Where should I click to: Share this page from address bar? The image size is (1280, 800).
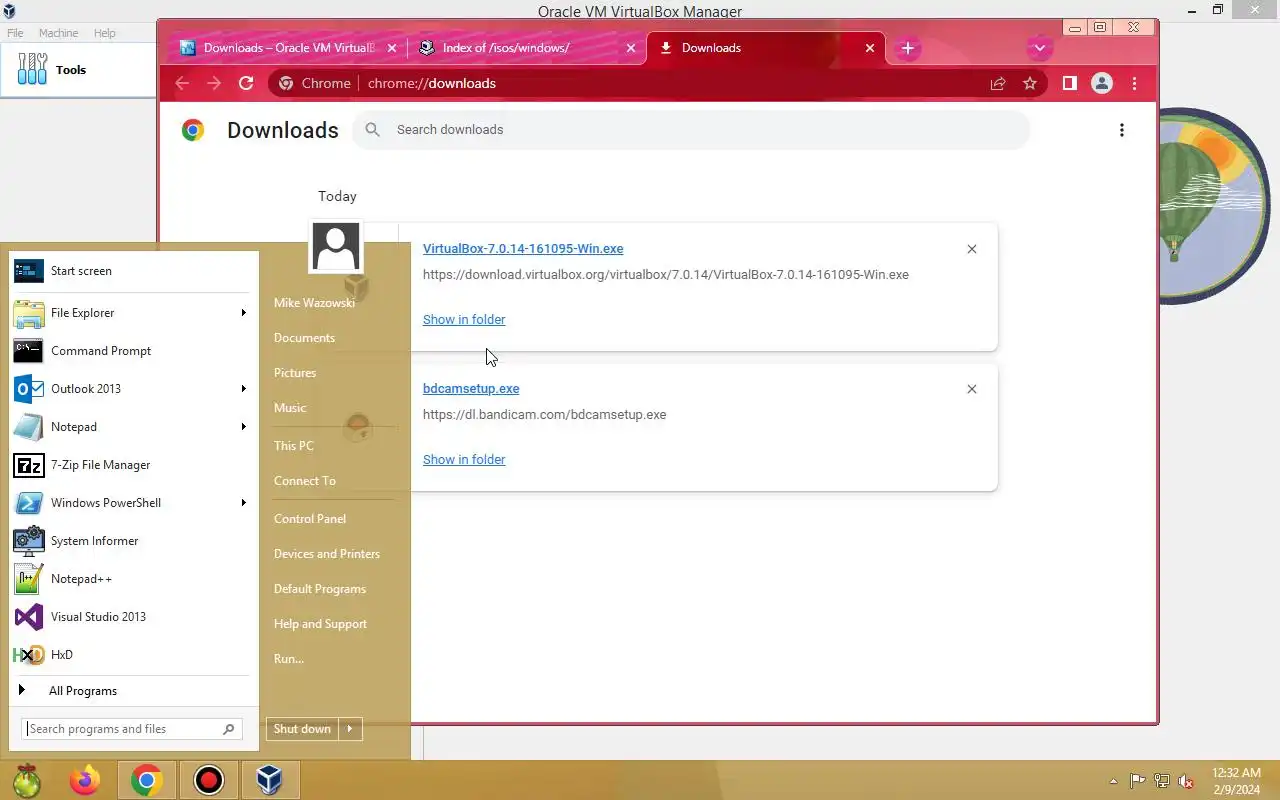998,84
